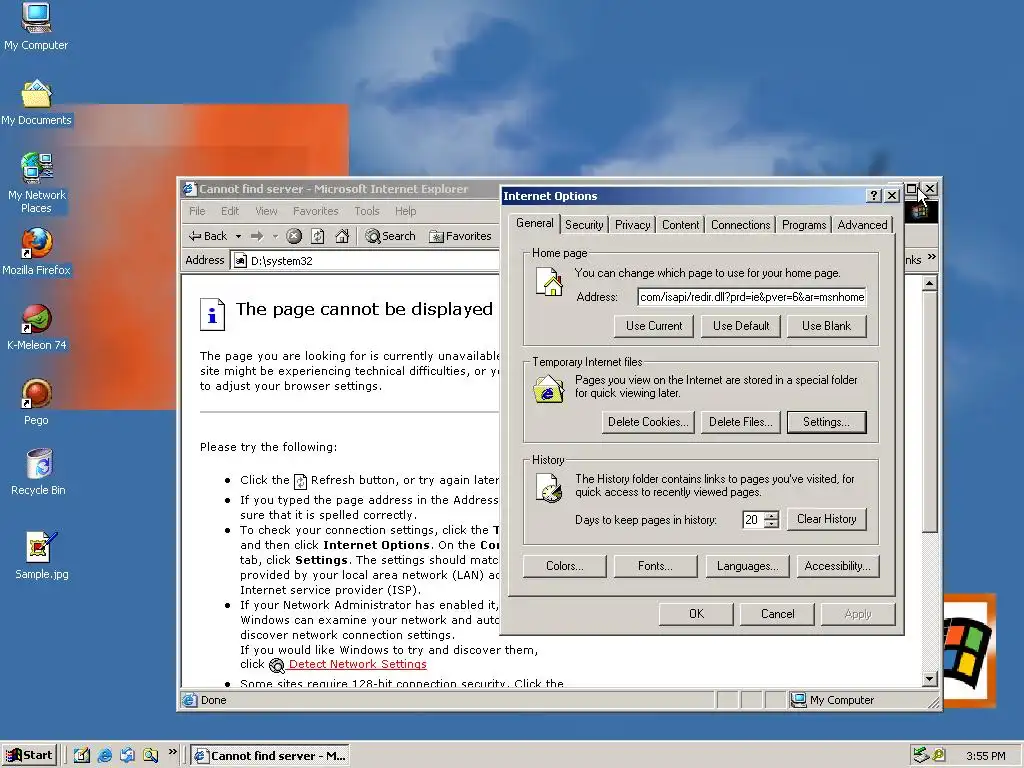Click the system tray clock

(985, 756)
